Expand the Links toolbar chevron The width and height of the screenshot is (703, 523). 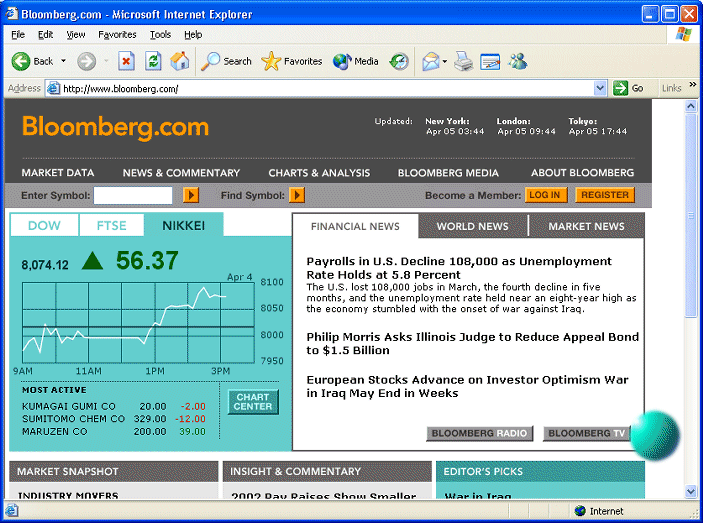693,84
